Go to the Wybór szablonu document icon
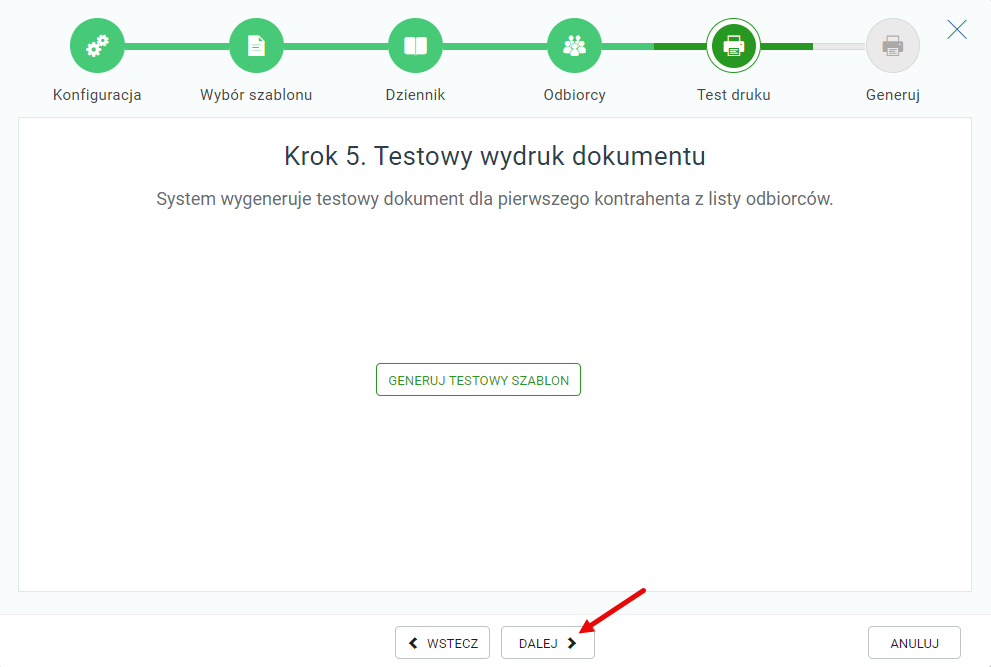Image resolution: width=991 pixels, height=667 pixels. click(256, 46)
